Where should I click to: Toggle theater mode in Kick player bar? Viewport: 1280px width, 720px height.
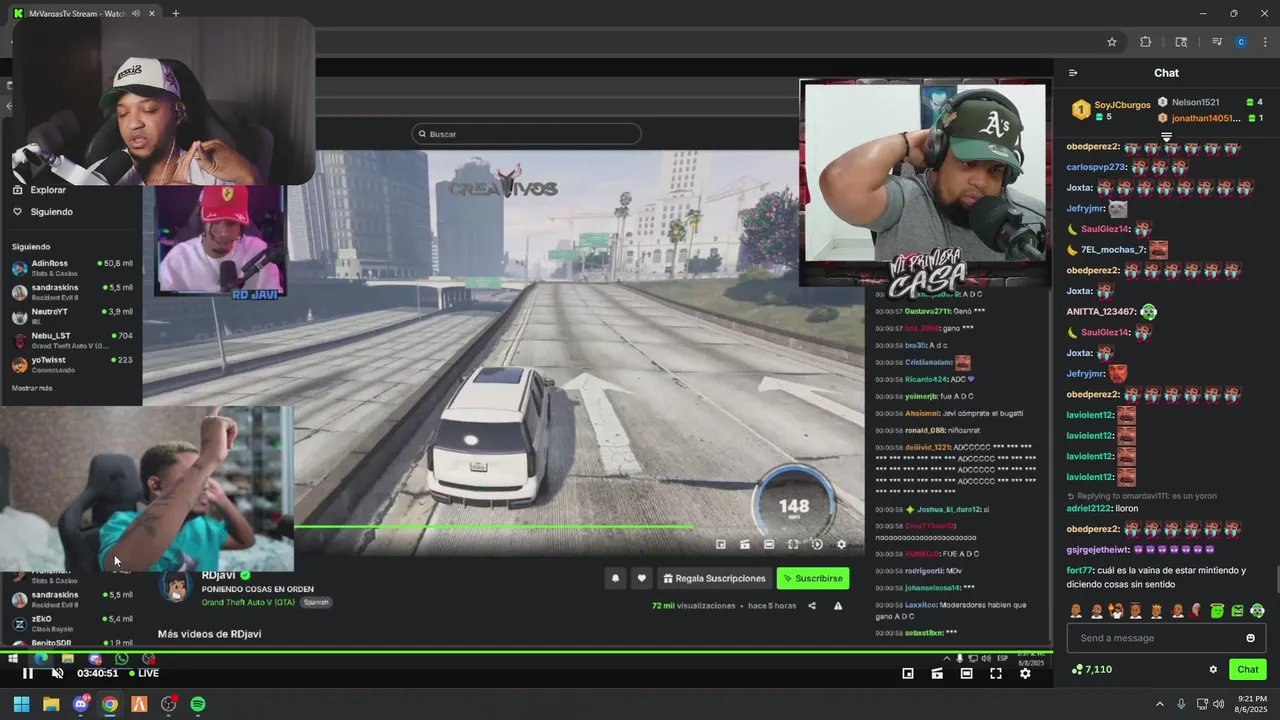click(x=966, y=674)
